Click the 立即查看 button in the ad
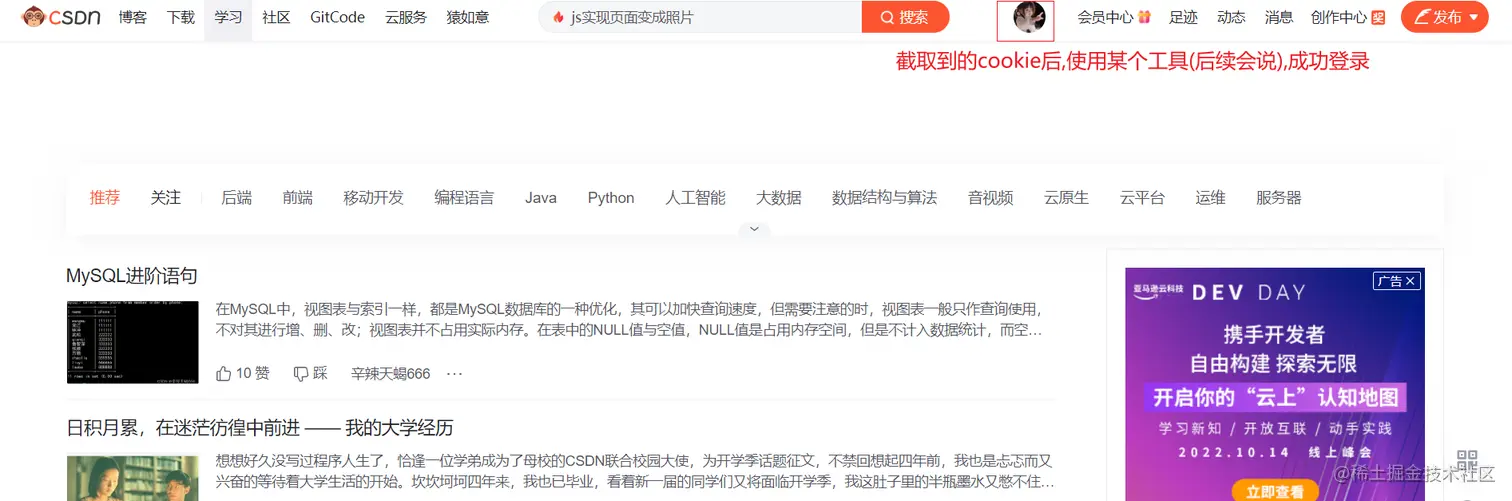The height and width of the screenshot is (501, 1512). click(1275, 491)
